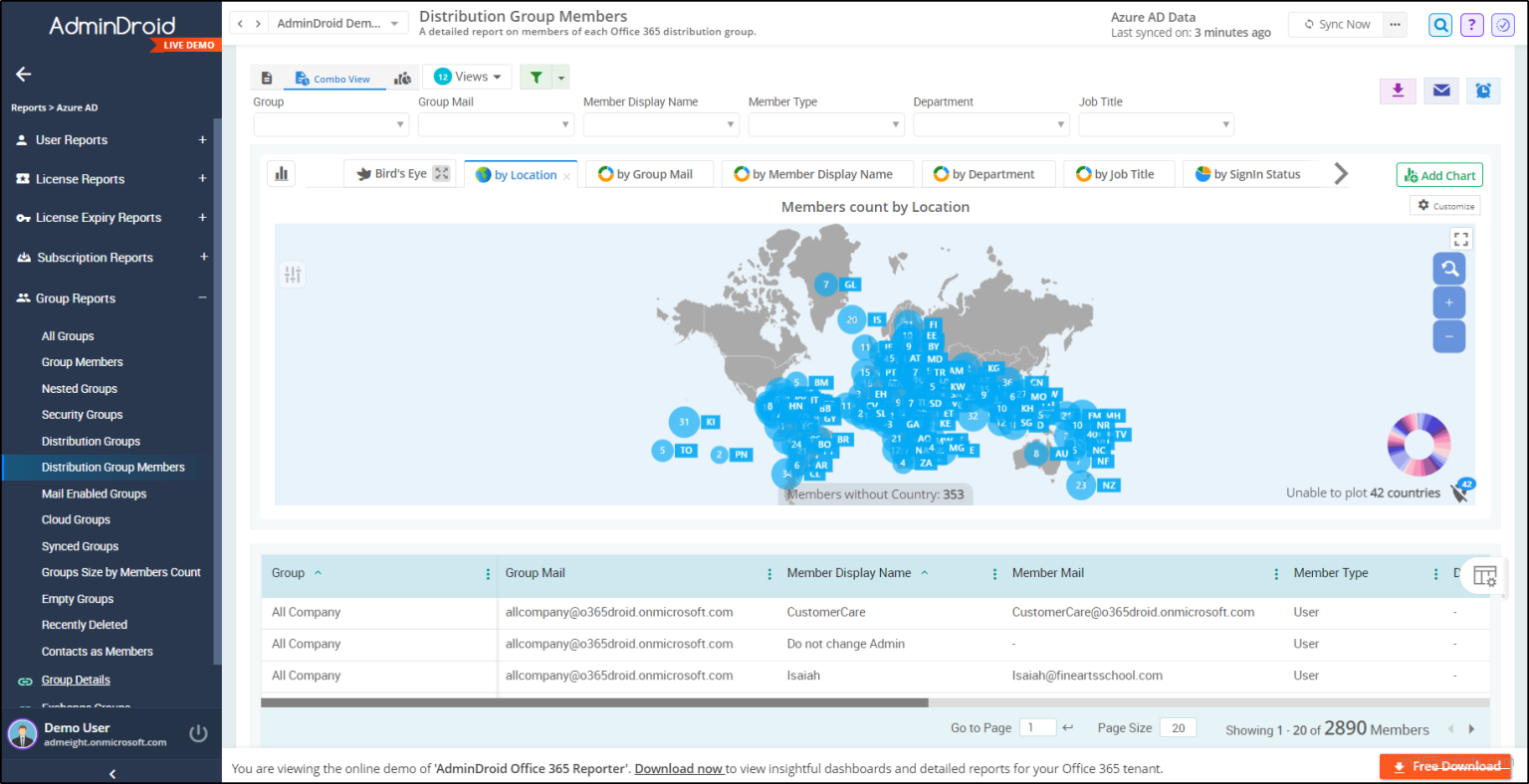The image size is (1529, 784).
Task: Click the purple download report icon
Action: pos(1398,91)
